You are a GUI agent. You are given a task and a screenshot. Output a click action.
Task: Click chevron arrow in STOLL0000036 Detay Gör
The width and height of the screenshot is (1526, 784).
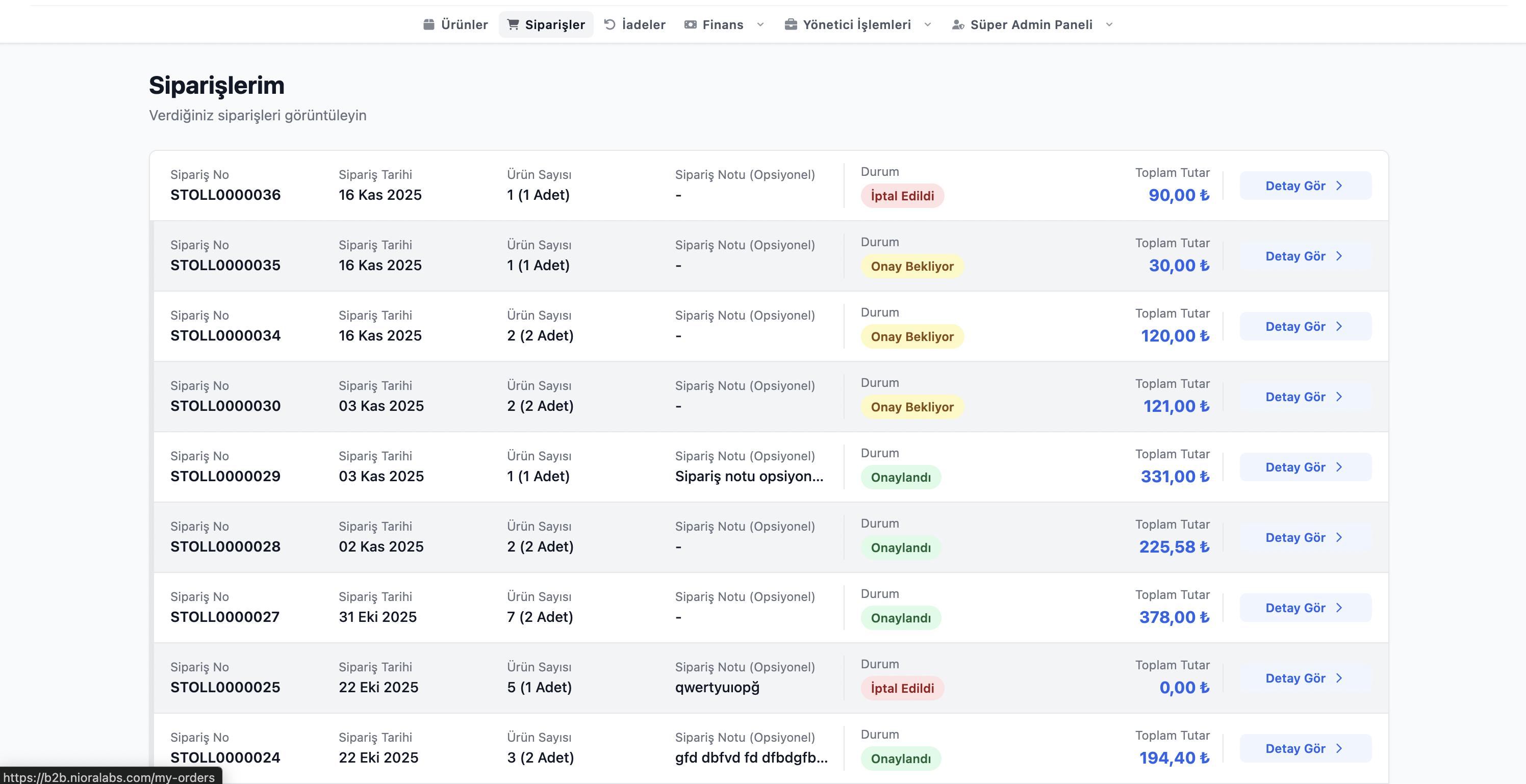point(1339,186)
